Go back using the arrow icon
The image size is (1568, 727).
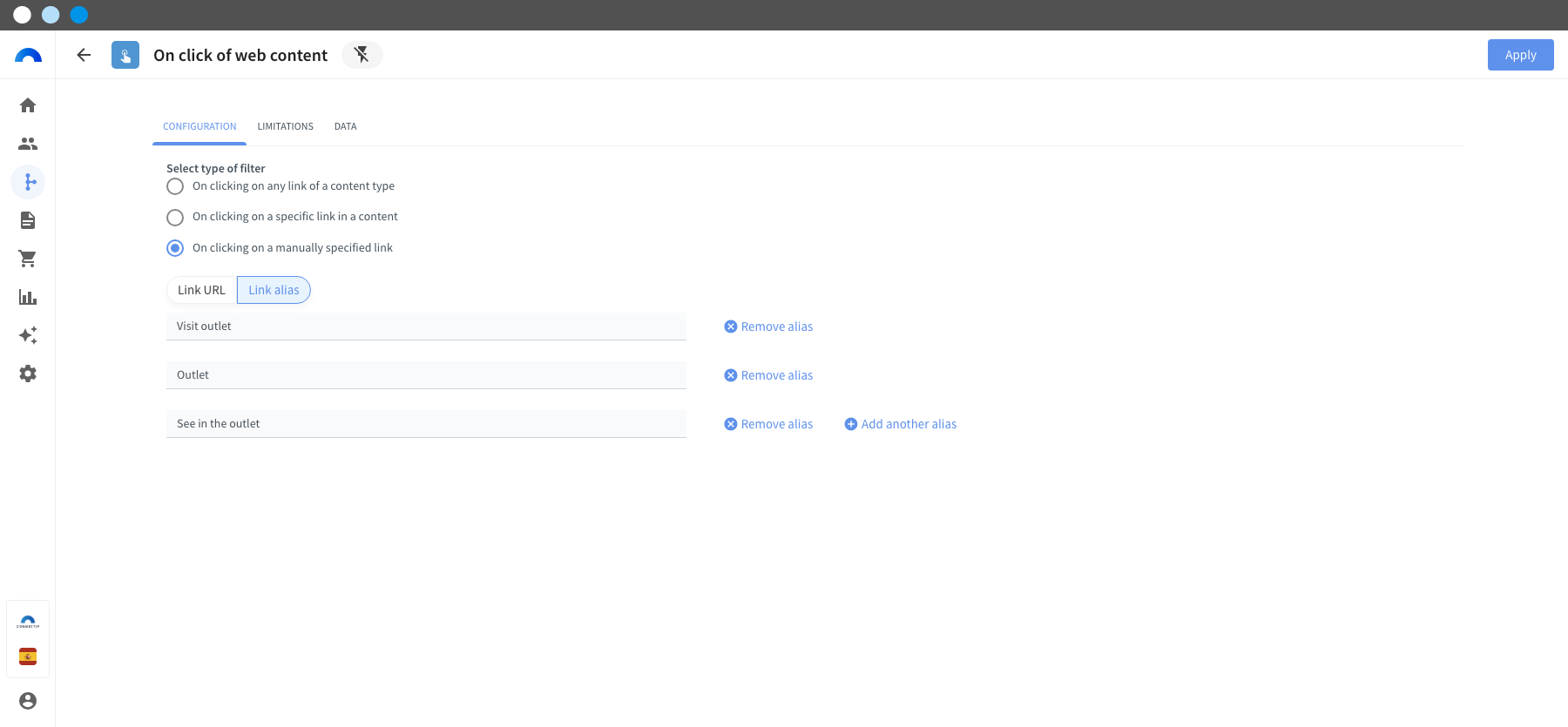pyautogui.click(x=84, y=55)
